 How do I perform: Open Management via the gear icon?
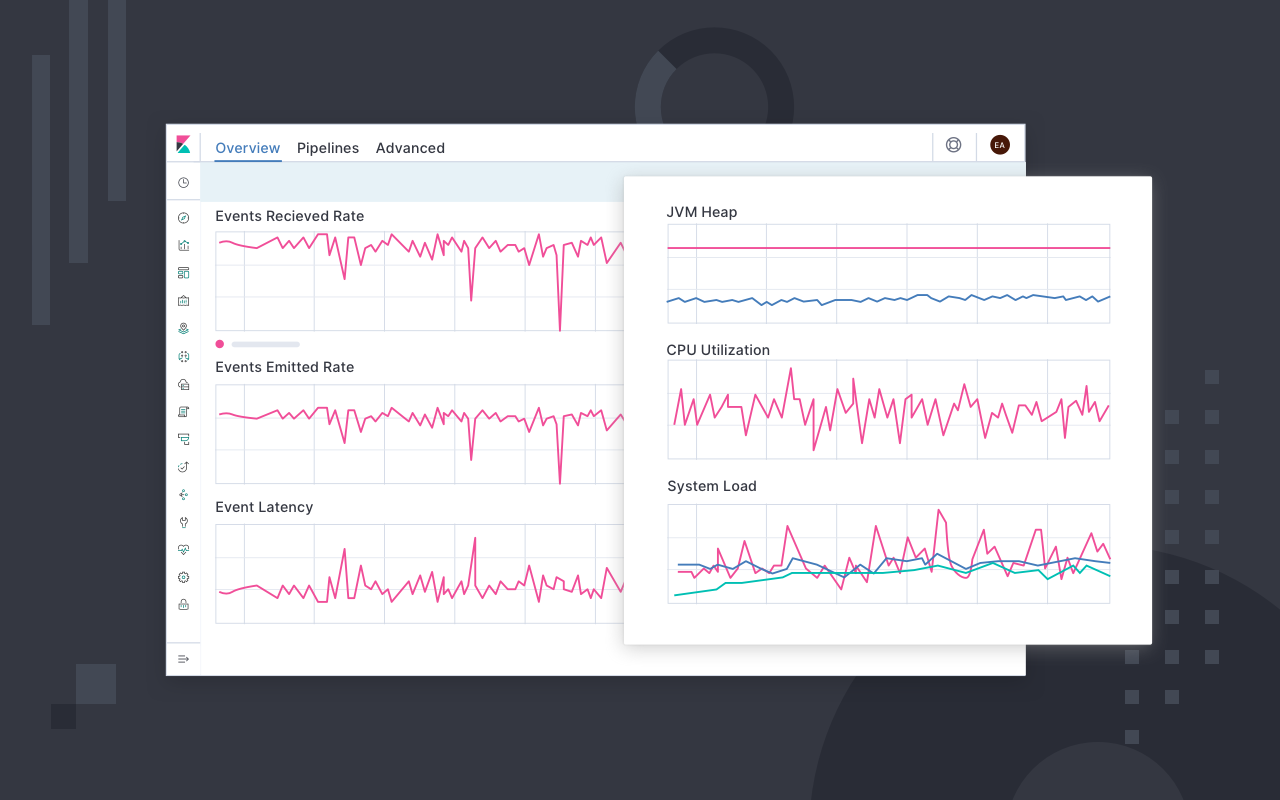[x=183, y=577]
